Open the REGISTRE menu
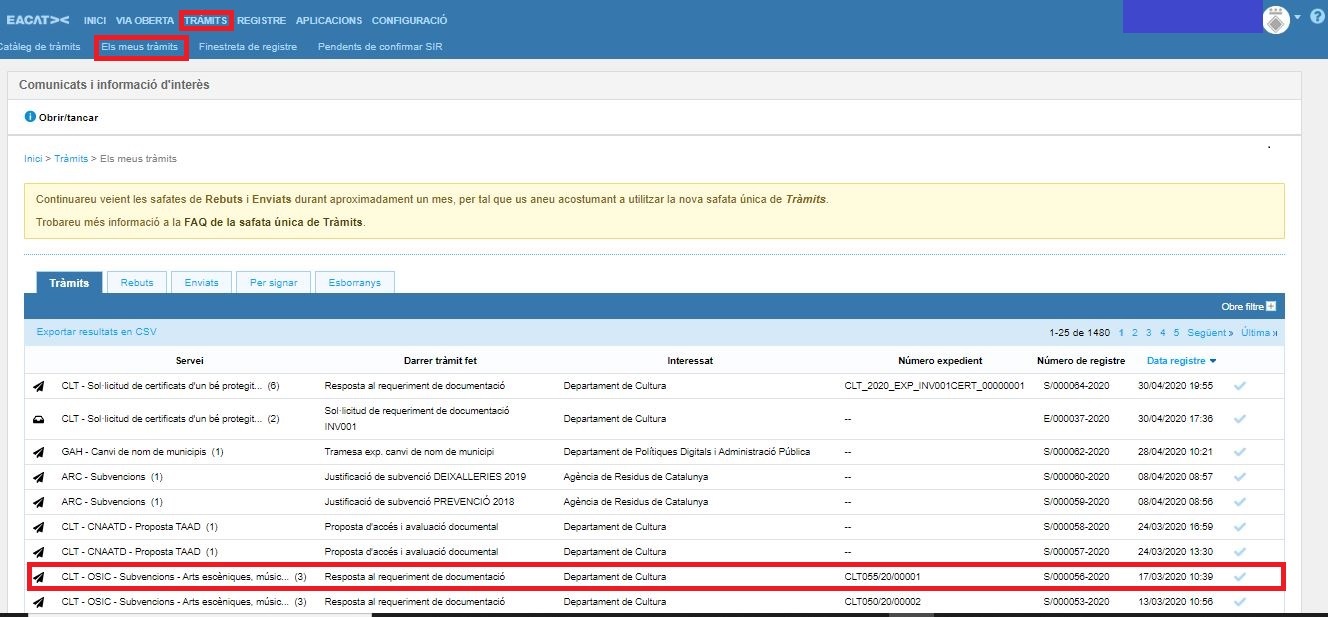Image resolution: width=1328 pixels, height=617 pixels. [261, 20]
